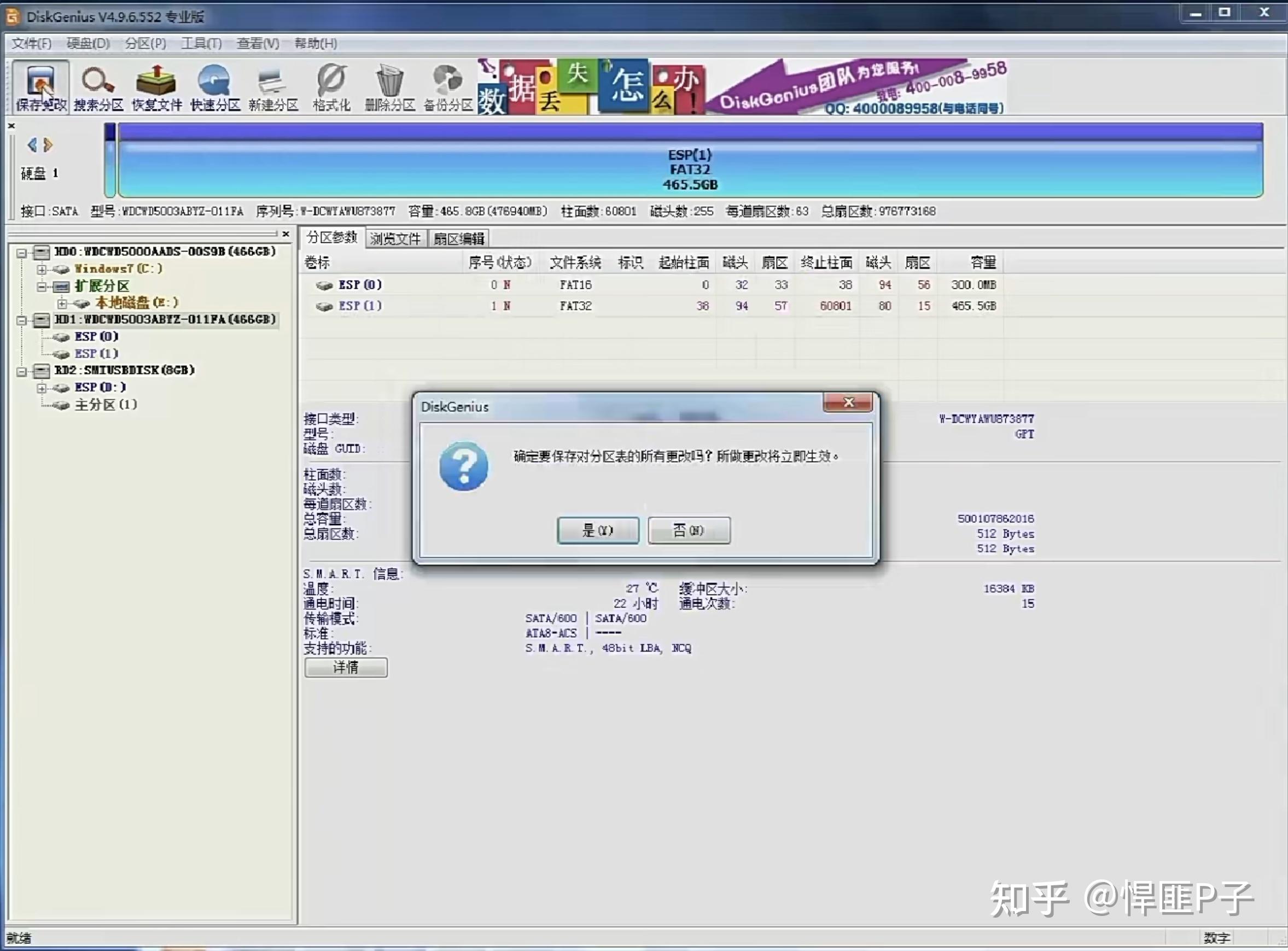Viewport: 1288px width, 951px height.
Task: Select RD2:SMIUSBDISK (8GB) in tree
Action: pos(124,370)
